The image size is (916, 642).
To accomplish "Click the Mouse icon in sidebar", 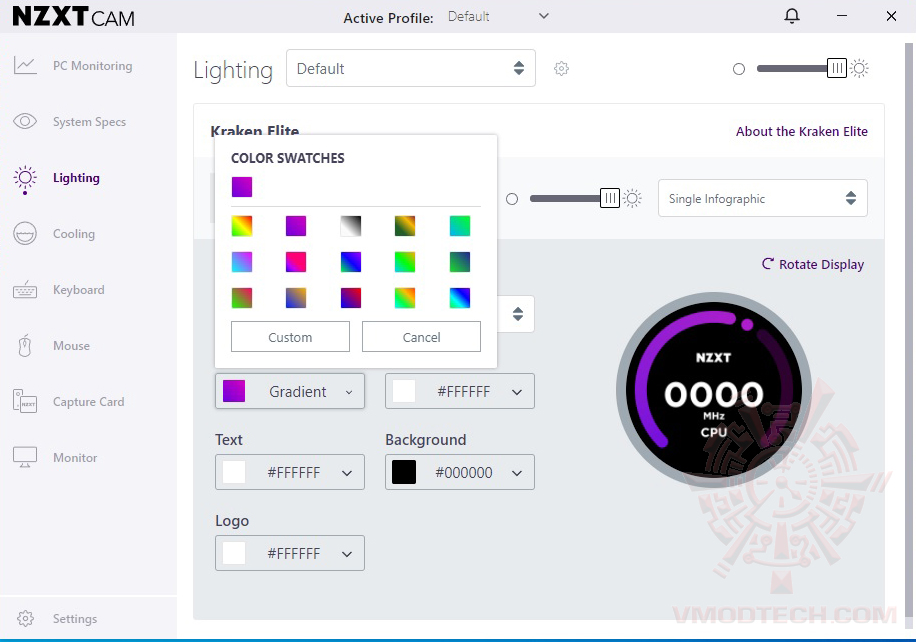I will coord(25,346).
